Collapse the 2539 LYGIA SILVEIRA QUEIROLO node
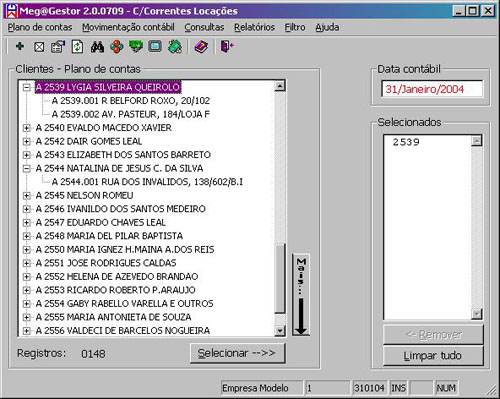Image resolution: width=500 pixels, height=399 pixels. 27,88
